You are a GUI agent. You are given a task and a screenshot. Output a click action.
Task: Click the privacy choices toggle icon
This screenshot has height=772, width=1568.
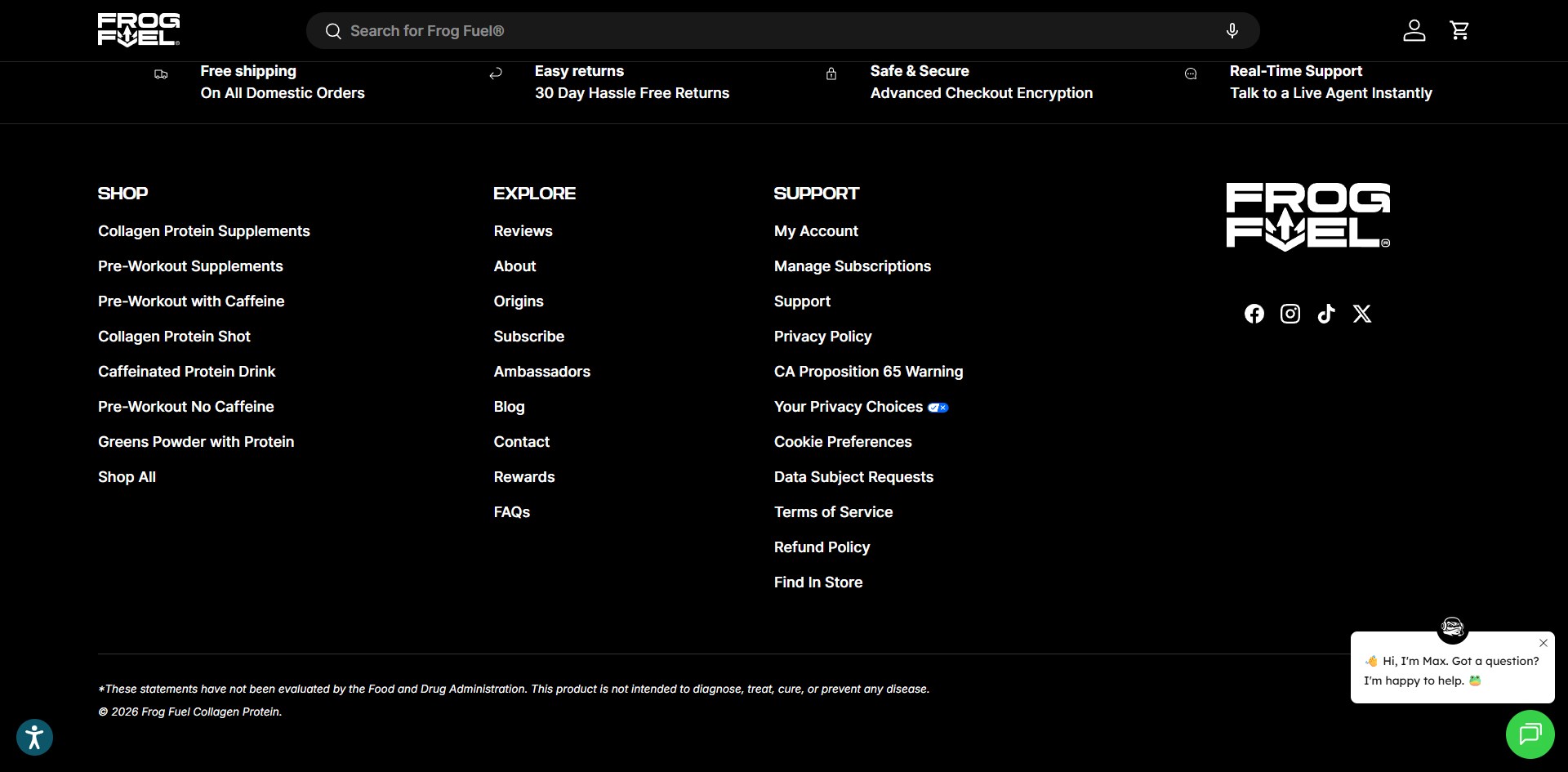coord(938,408)
